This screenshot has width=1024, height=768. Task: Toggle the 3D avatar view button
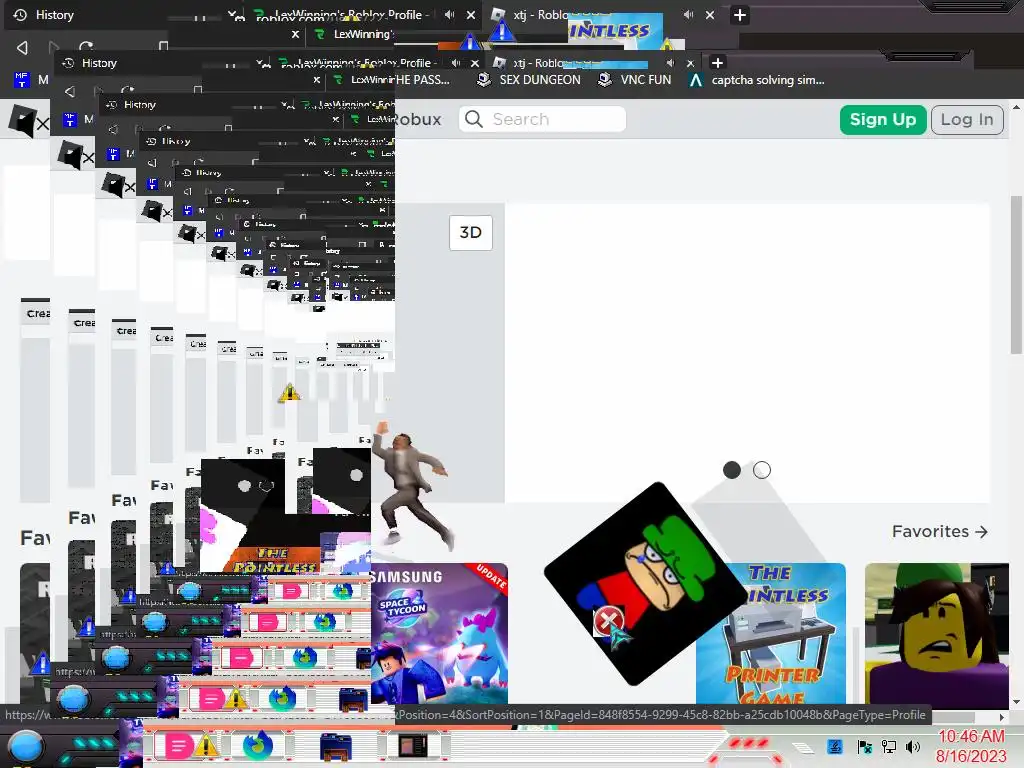click(x=471, y=232)
